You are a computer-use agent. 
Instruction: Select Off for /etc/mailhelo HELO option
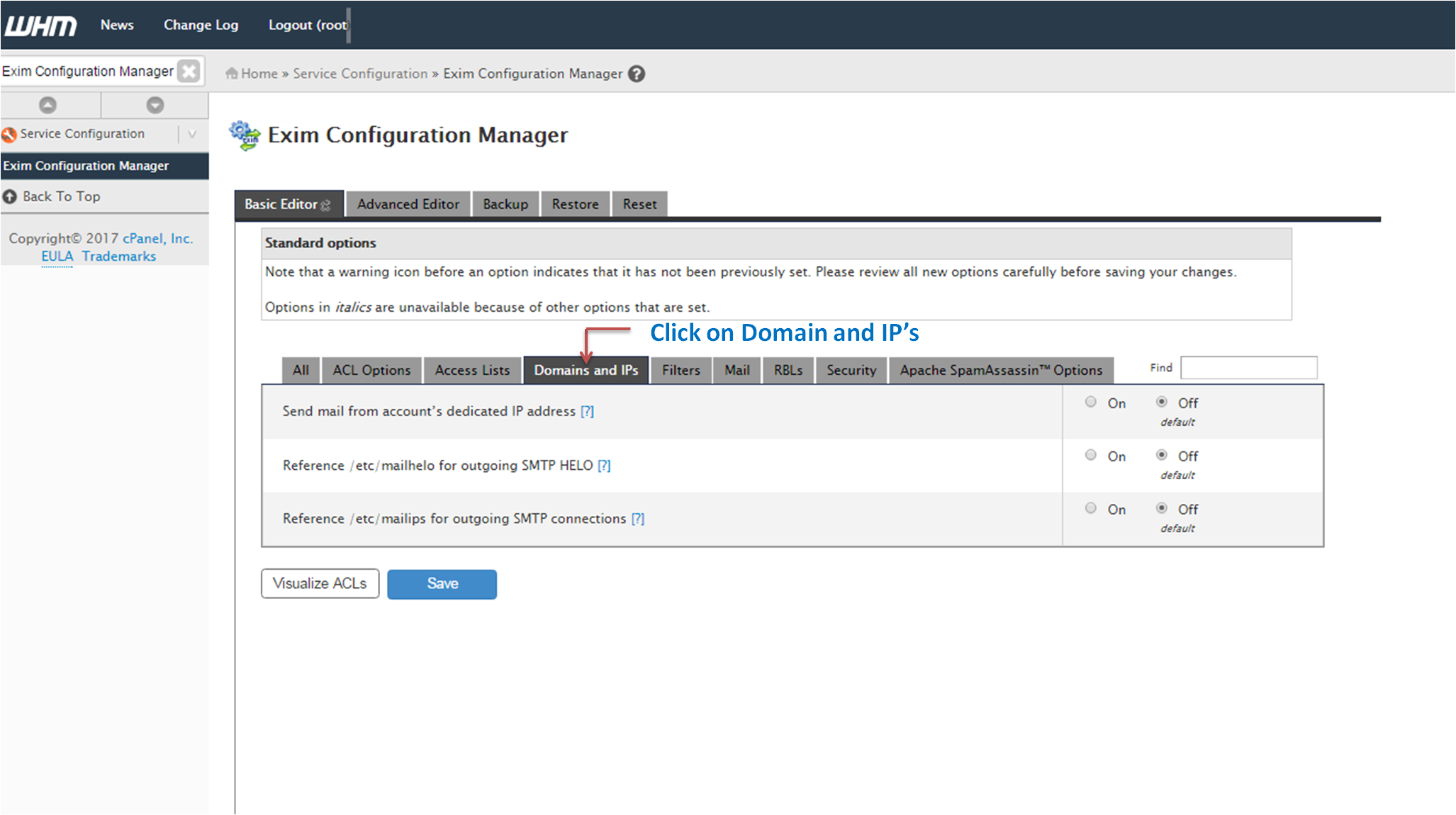[x=1162, y=455]
